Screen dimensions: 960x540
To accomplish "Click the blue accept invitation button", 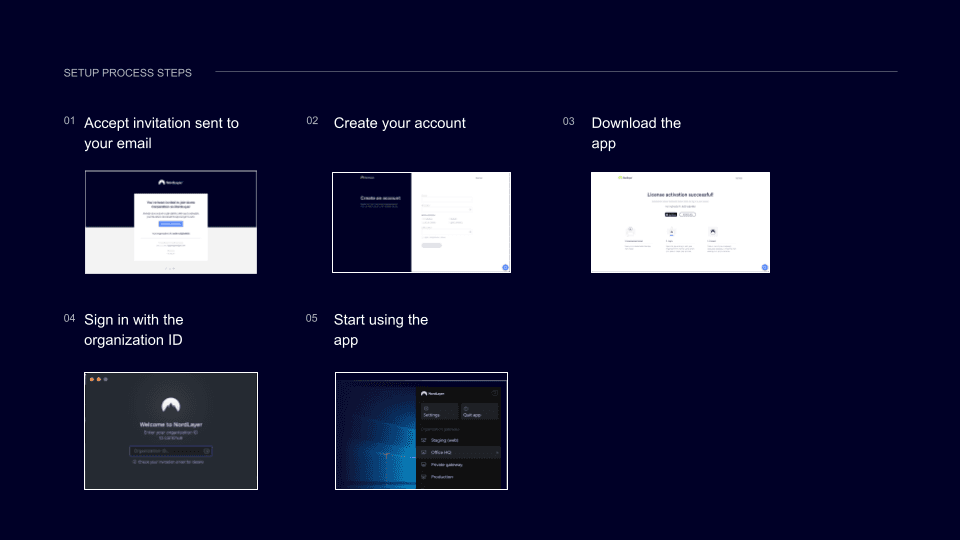I will click(171, 224).
